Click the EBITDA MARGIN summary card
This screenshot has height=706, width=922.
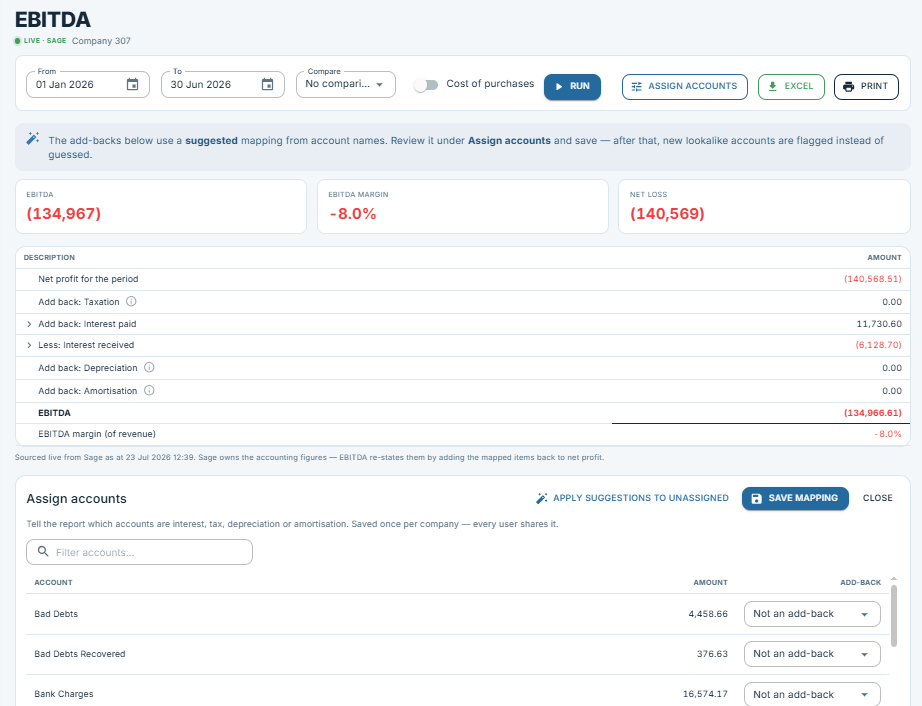[463, 206]
